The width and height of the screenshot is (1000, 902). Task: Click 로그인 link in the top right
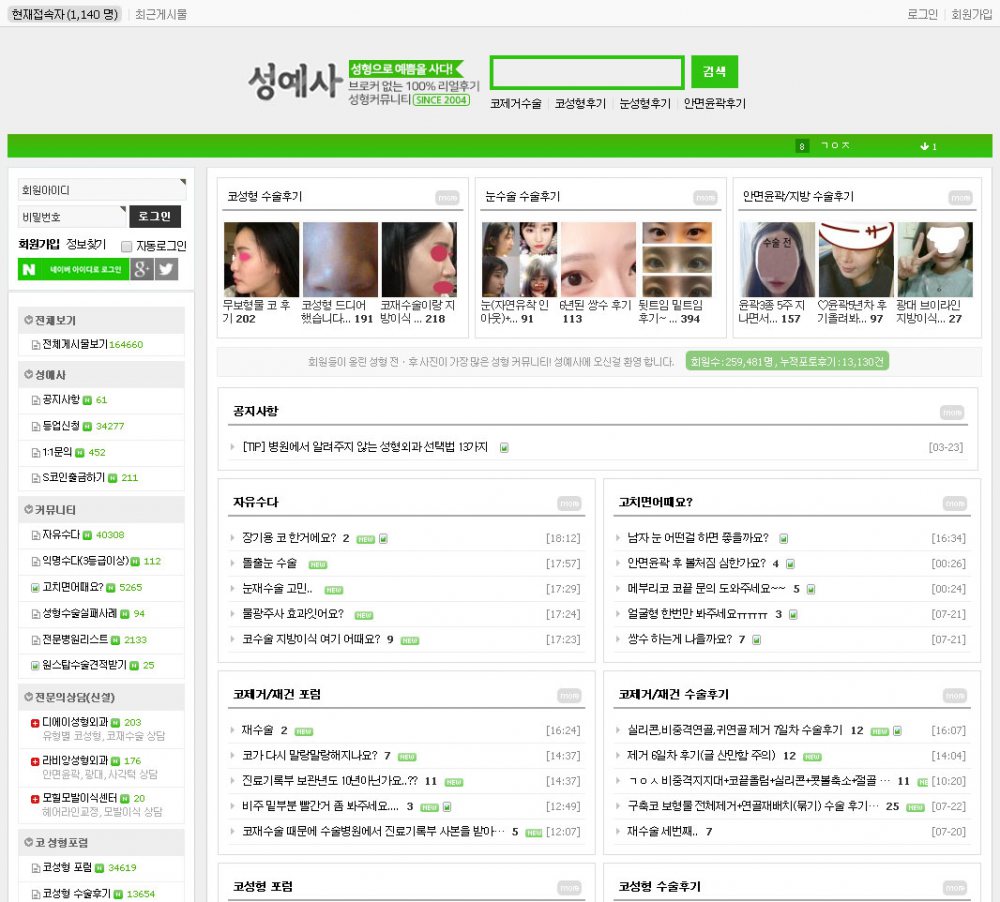[922, 14]
